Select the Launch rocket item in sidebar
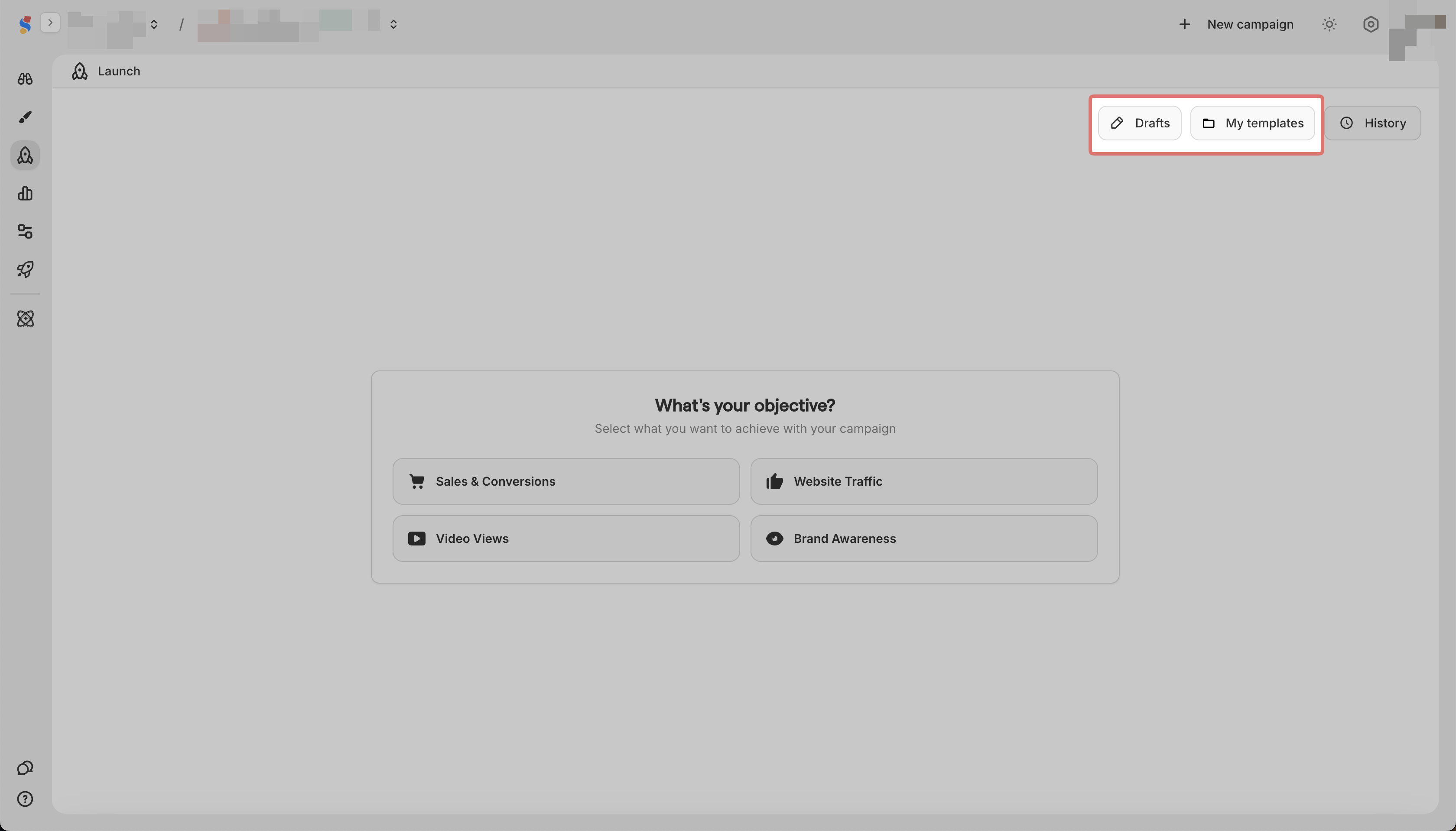This screenshot has height=831, width=1456. [25, 155]
